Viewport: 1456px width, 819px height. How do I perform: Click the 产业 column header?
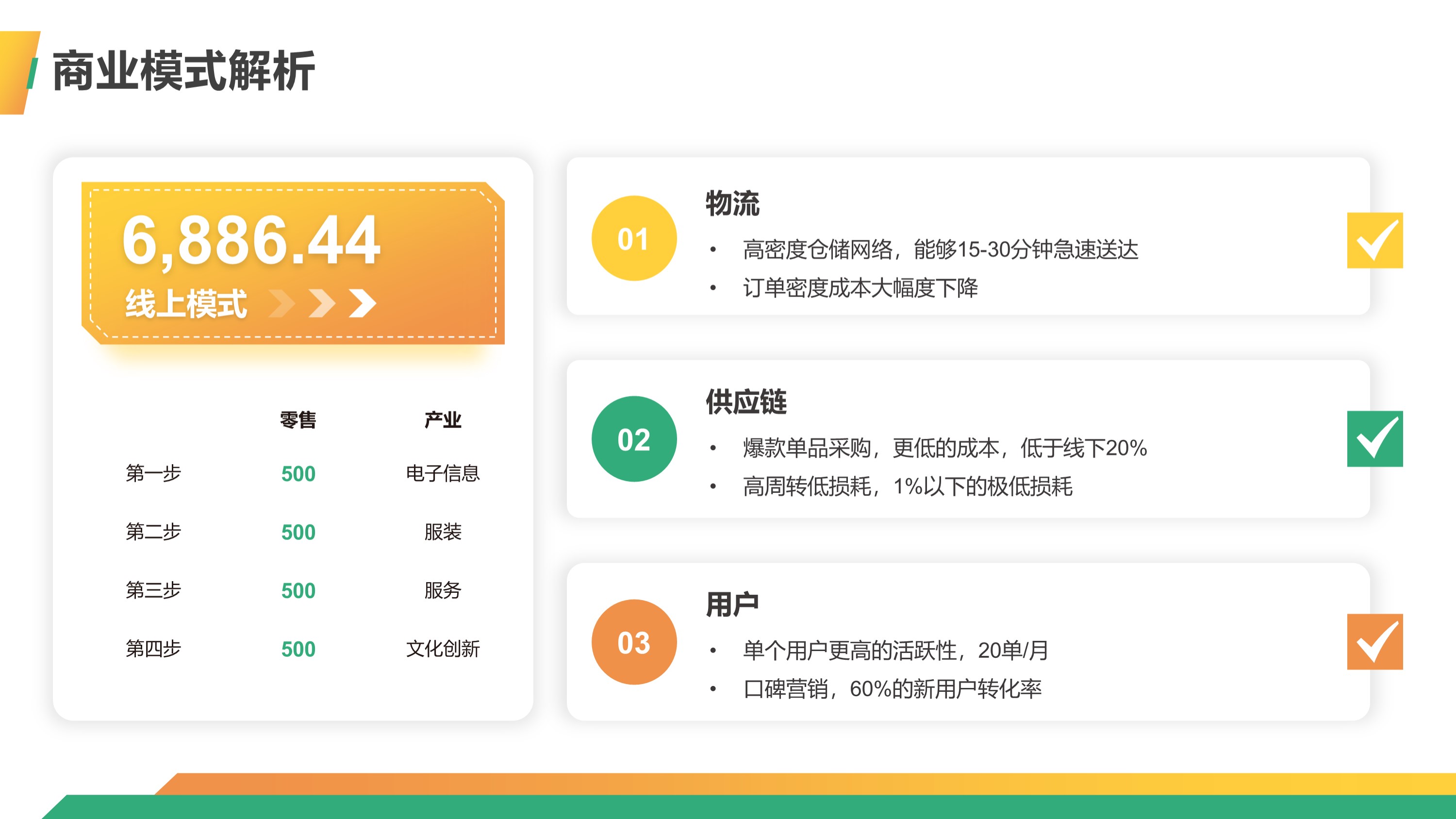click(x=443, y=420)
